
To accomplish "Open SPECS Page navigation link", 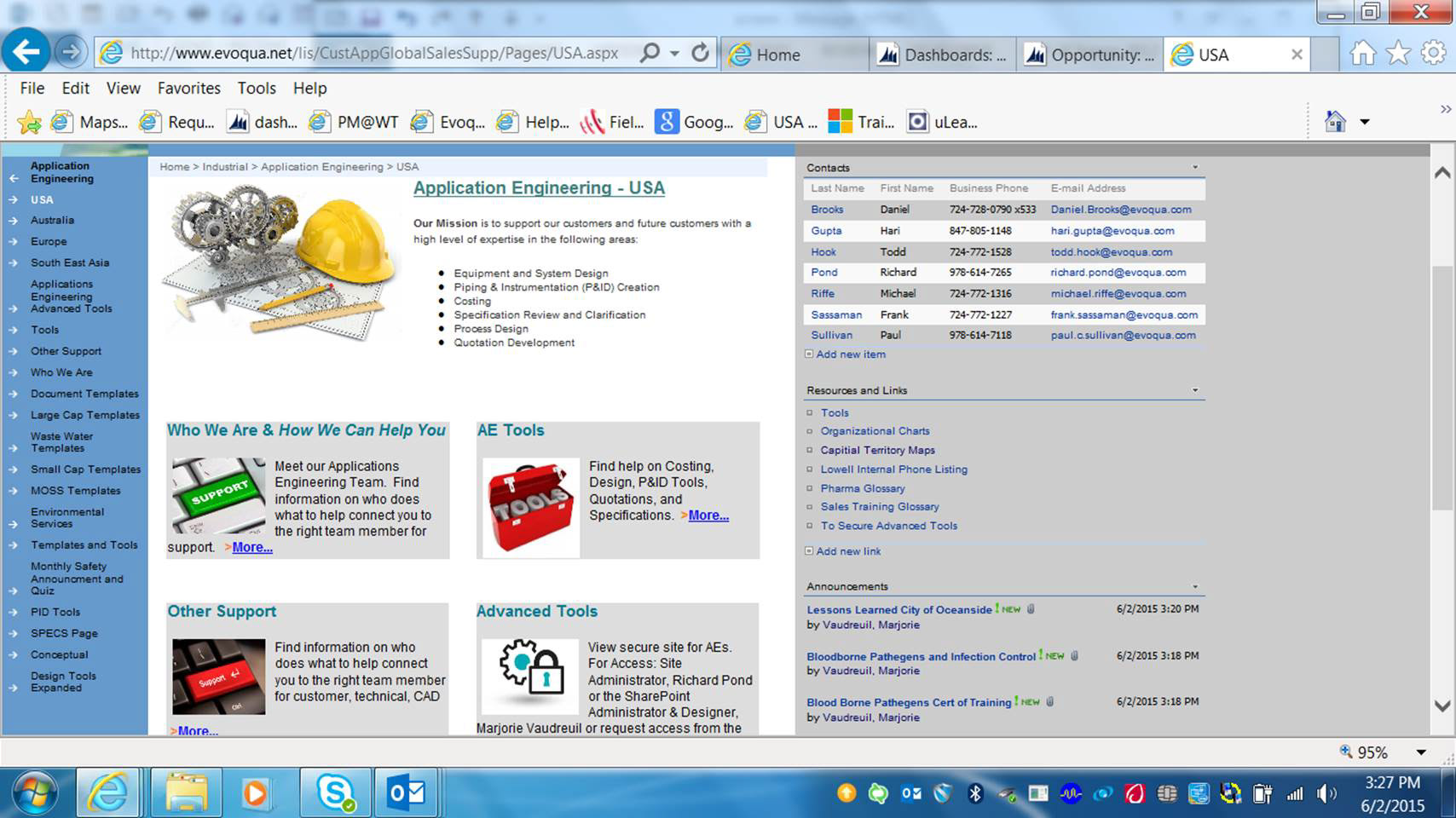I will click(64, 633).
